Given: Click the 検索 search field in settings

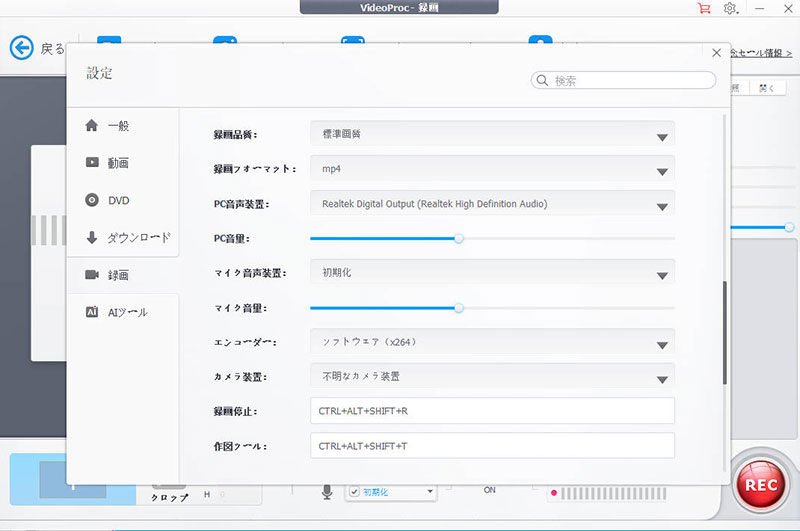Looking at the screenshot, I should coord(623,80).
